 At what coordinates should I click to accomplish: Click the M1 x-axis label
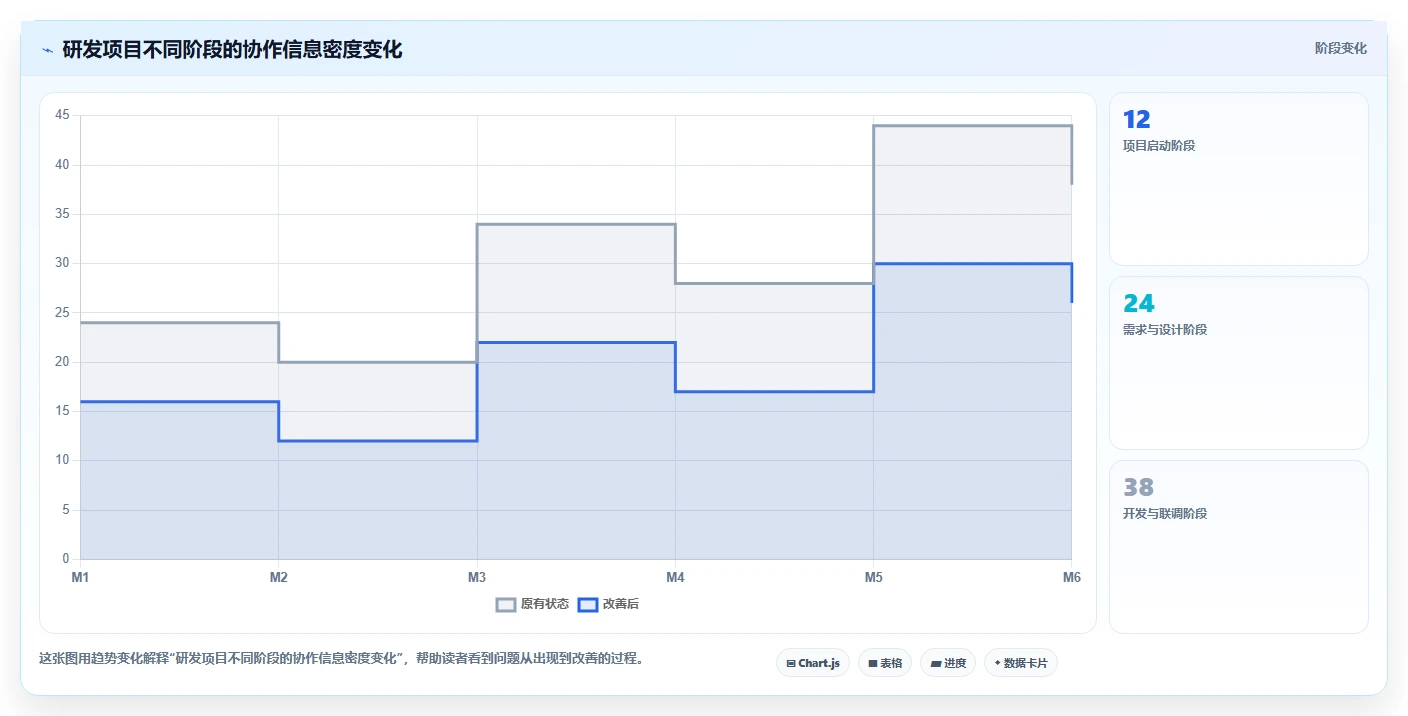click(x=80, y=577)
